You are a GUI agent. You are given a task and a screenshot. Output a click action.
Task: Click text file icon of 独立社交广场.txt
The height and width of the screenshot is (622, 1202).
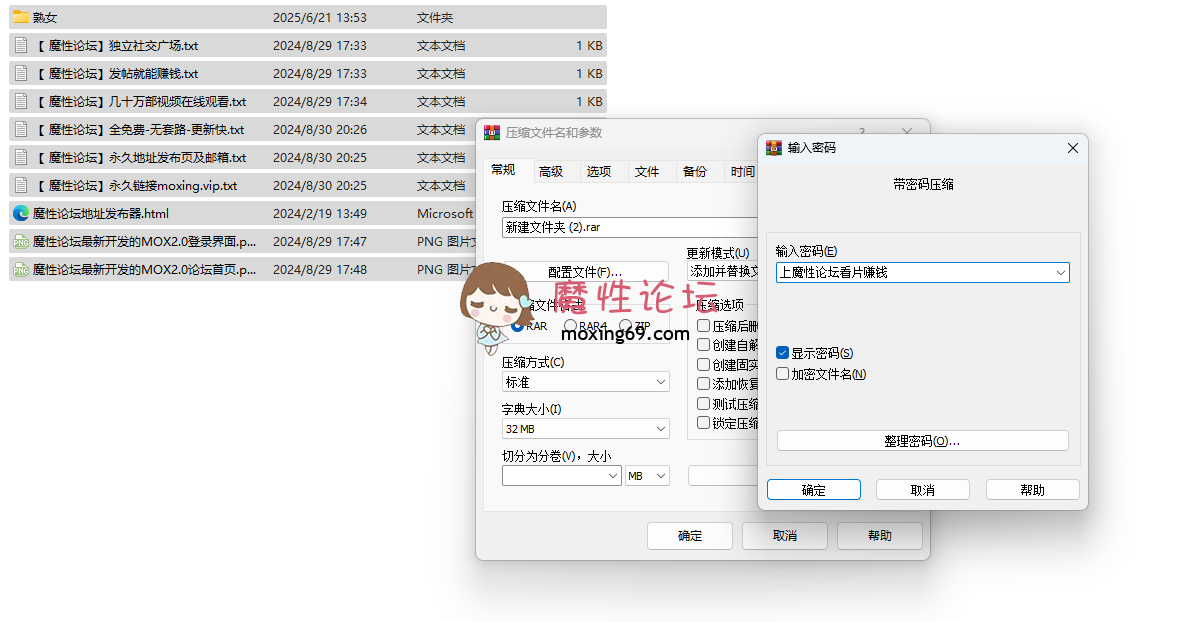click(20, 45)
